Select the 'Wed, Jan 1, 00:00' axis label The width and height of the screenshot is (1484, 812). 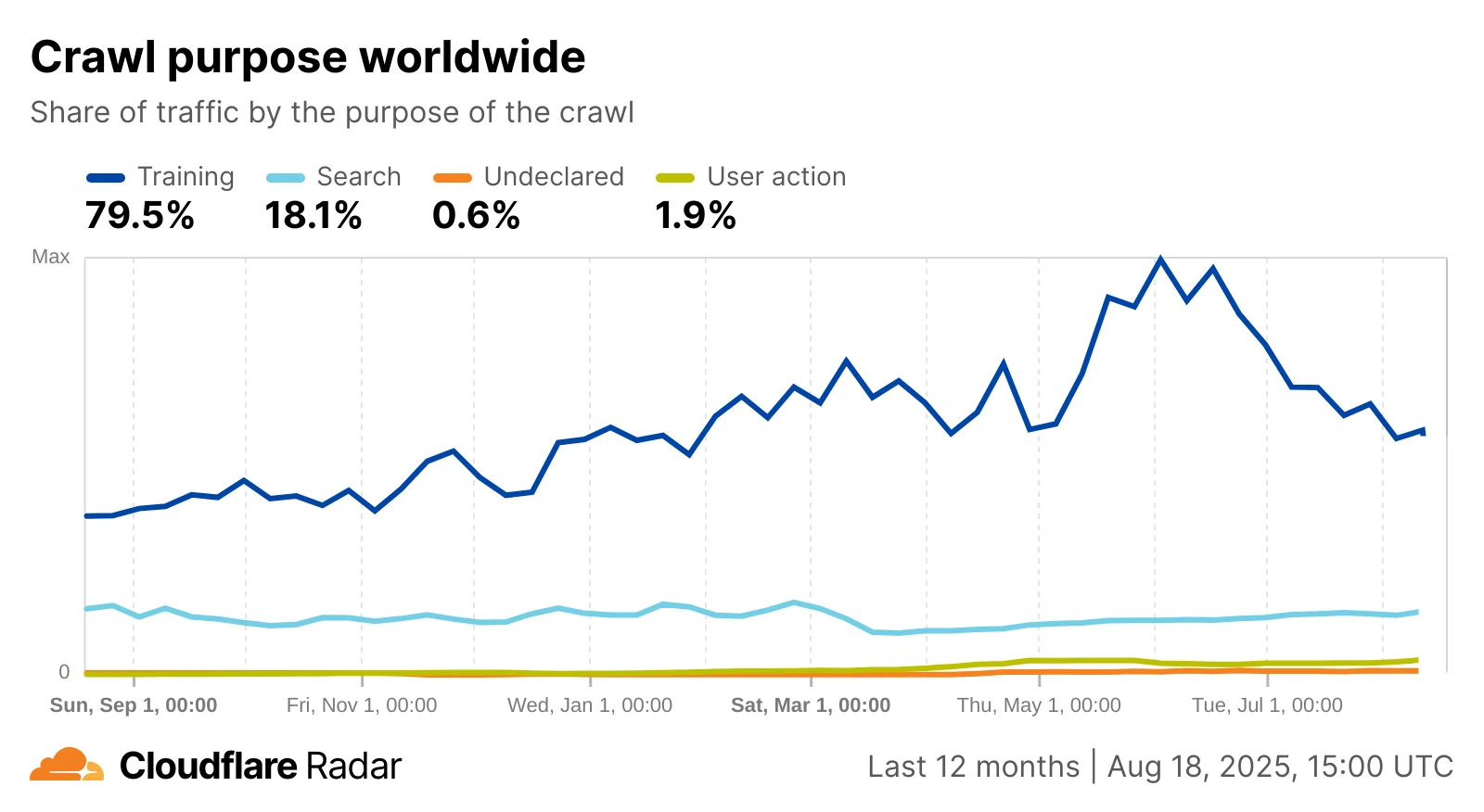[590, 705]
